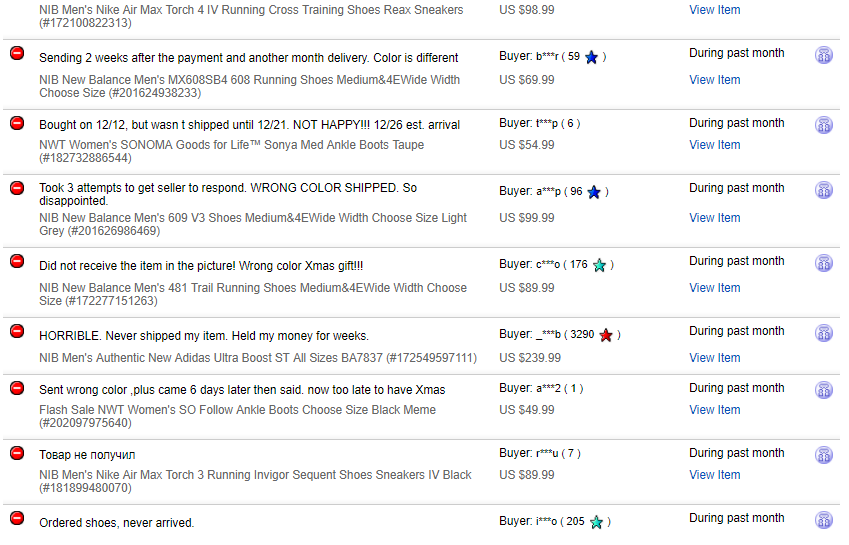Open View Item for New Balance MX608SB4
849x545 pixels.
click(x=714, y=80)
